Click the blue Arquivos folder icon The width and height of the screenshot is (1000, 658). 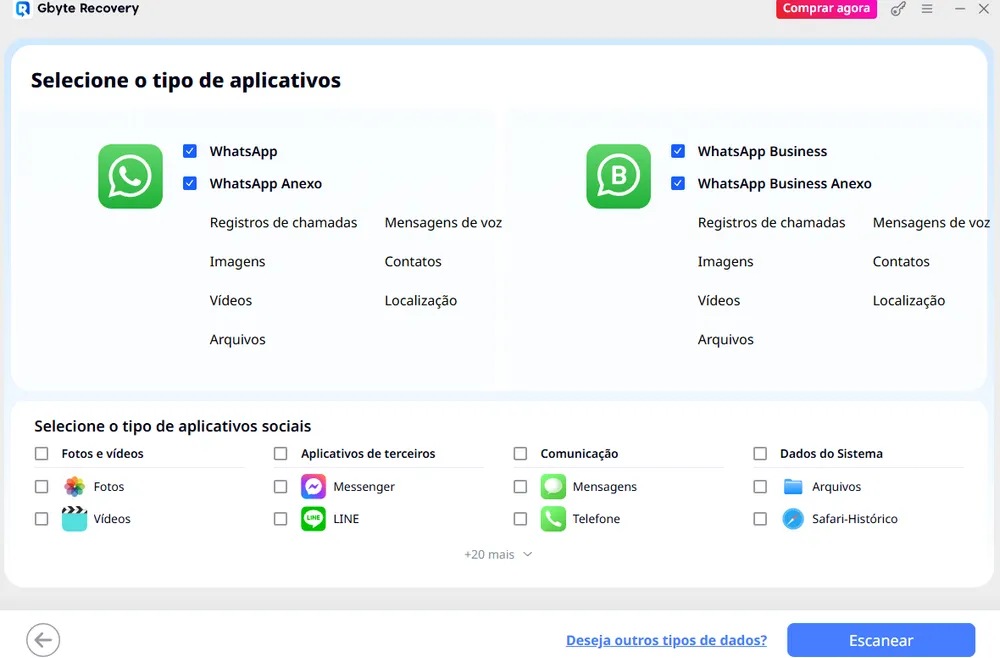[x=793, y=486]
